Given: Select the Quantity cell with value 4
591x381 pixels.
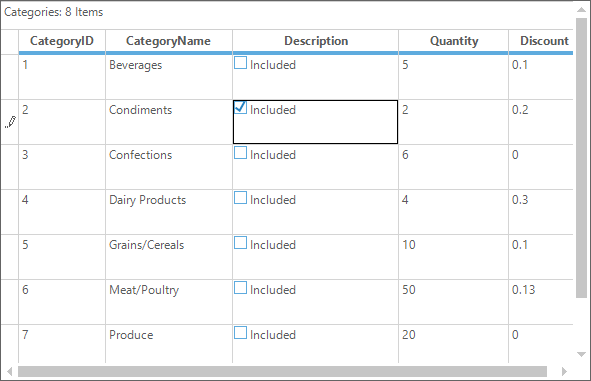Looking at the screenshot, I should 453,212.
